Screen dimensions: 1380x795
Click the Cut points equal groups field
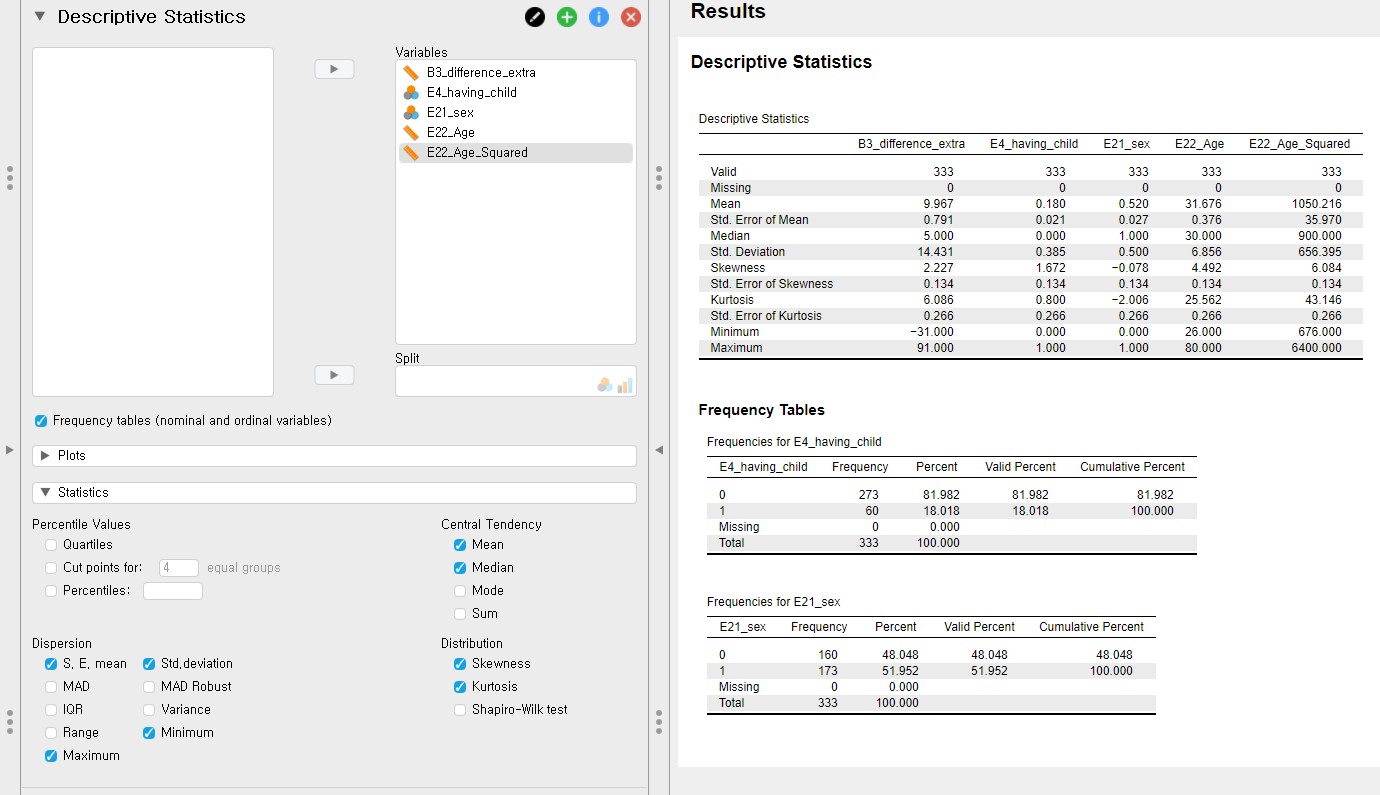click(x=179, y=568)
